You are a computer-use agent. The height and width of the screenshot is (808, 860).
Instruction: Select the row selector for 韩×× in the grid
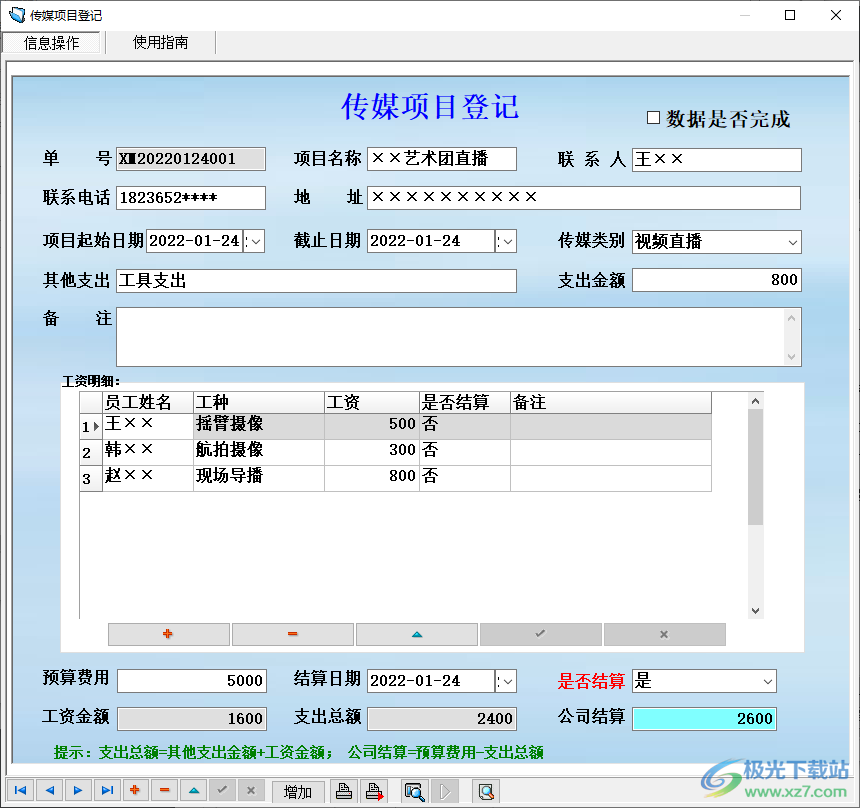pyautogui.click(x=91, y=450)
